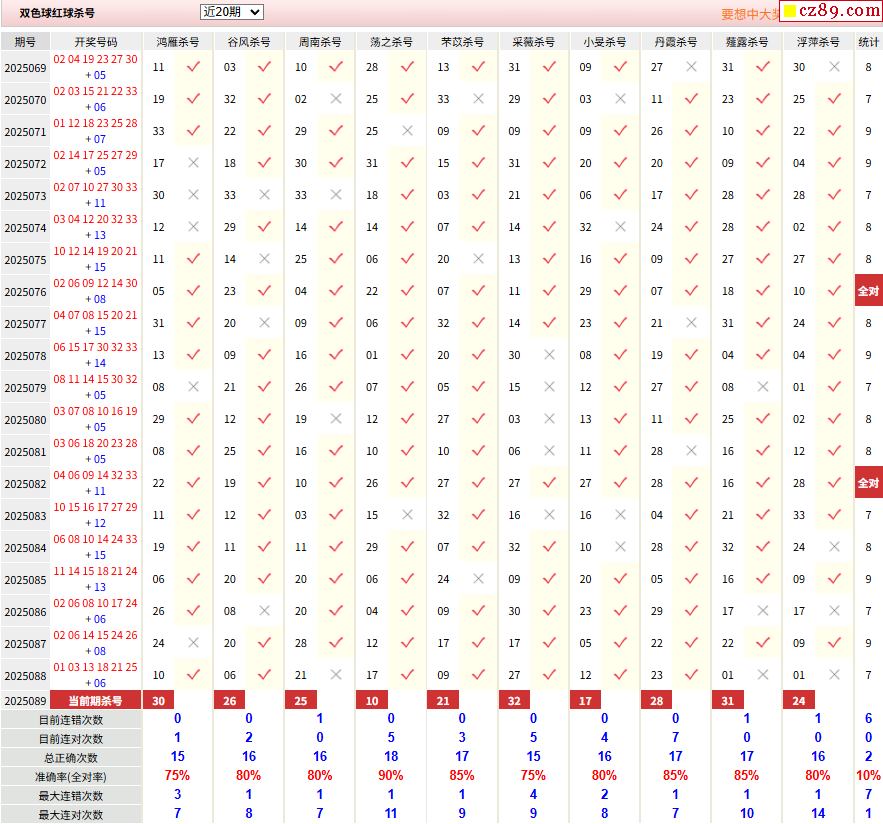Click 谷风 current kill number 26
The image size is (883, 824).
[x=230, y=701]
